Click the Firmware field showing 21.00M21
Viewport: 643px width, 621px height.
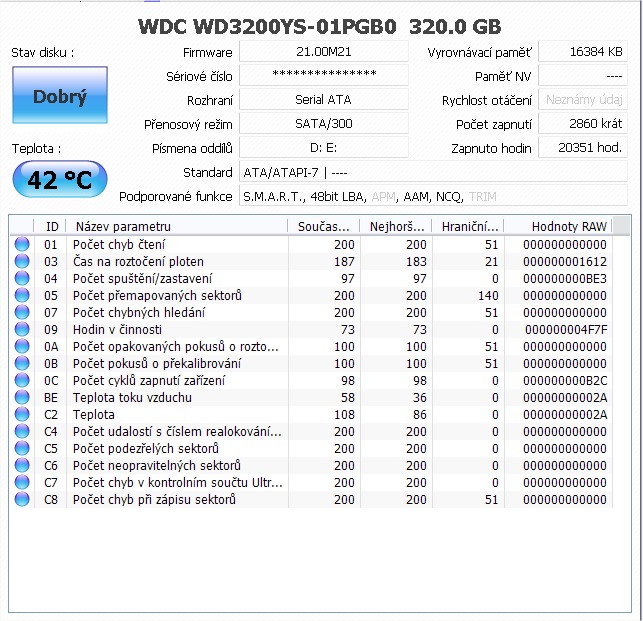(324, 52)
